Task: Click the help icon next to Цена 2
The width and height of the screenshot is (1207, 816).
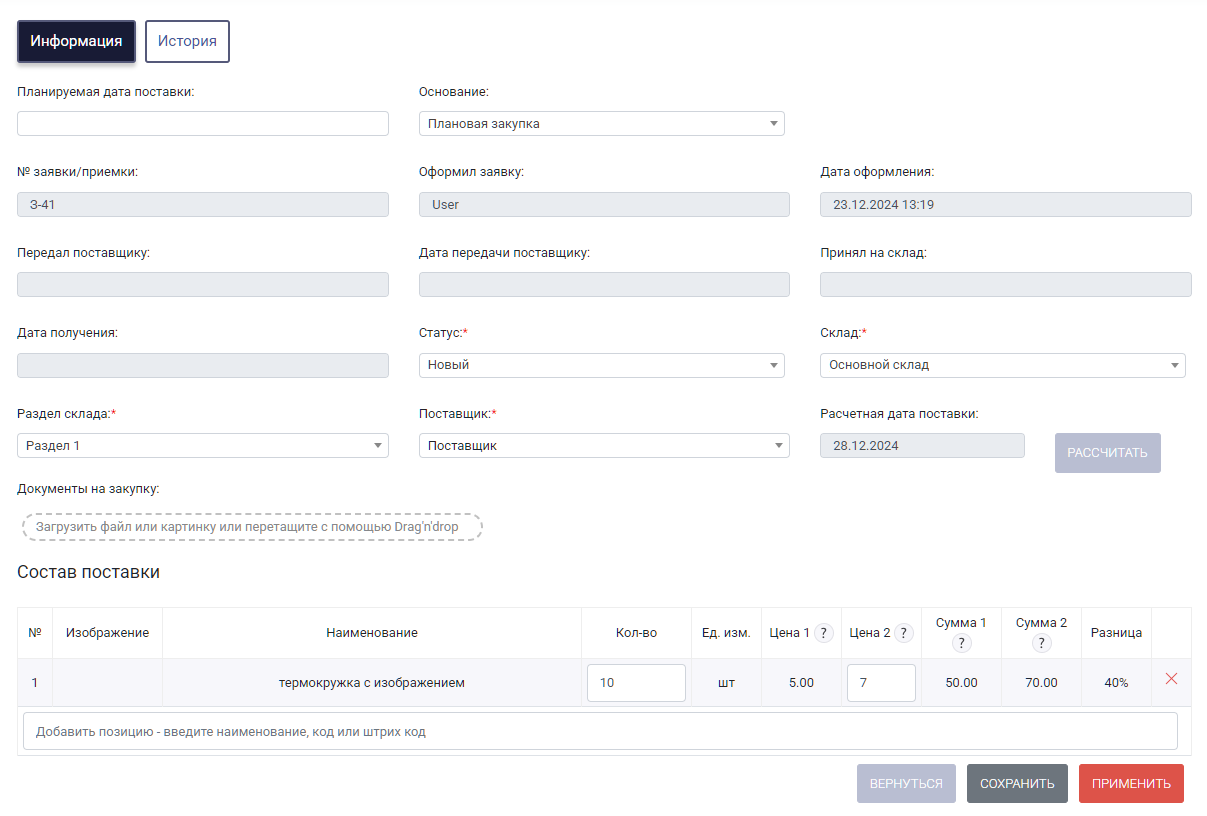Action: point(904,633)
